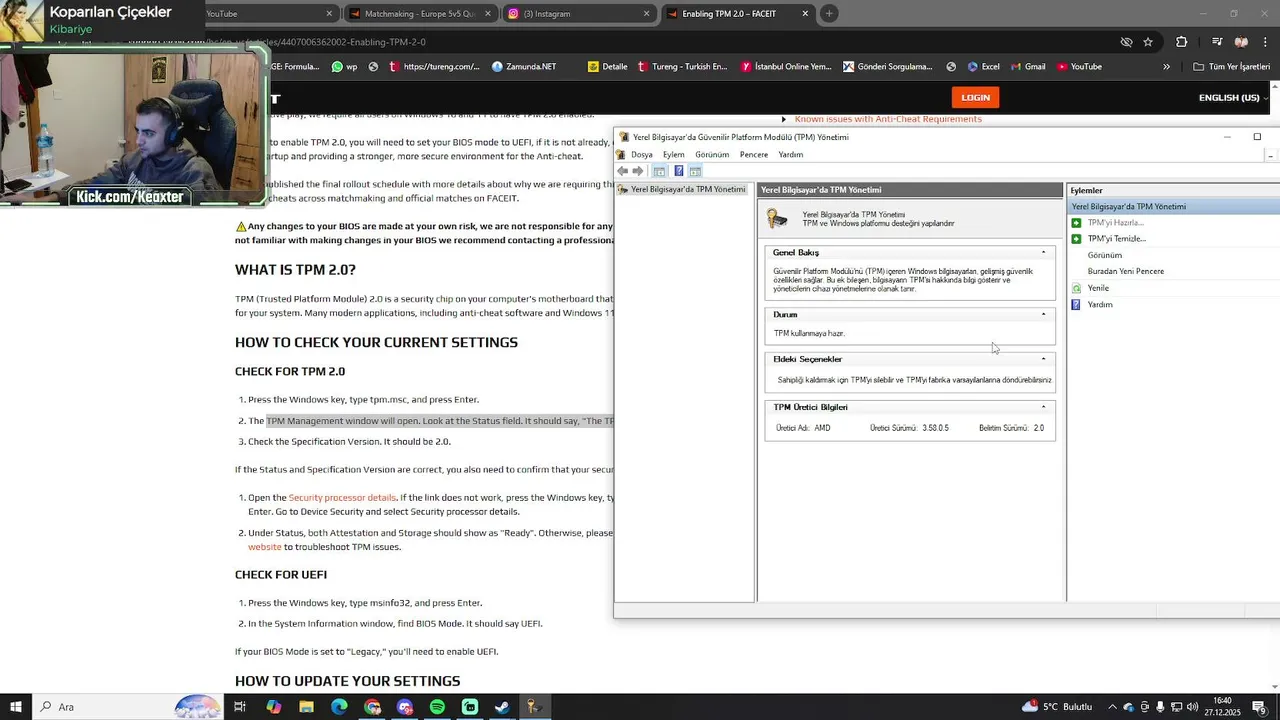
Task: Click the eye-slash tracking protection icon
Action: click(x=1126, y=42)
